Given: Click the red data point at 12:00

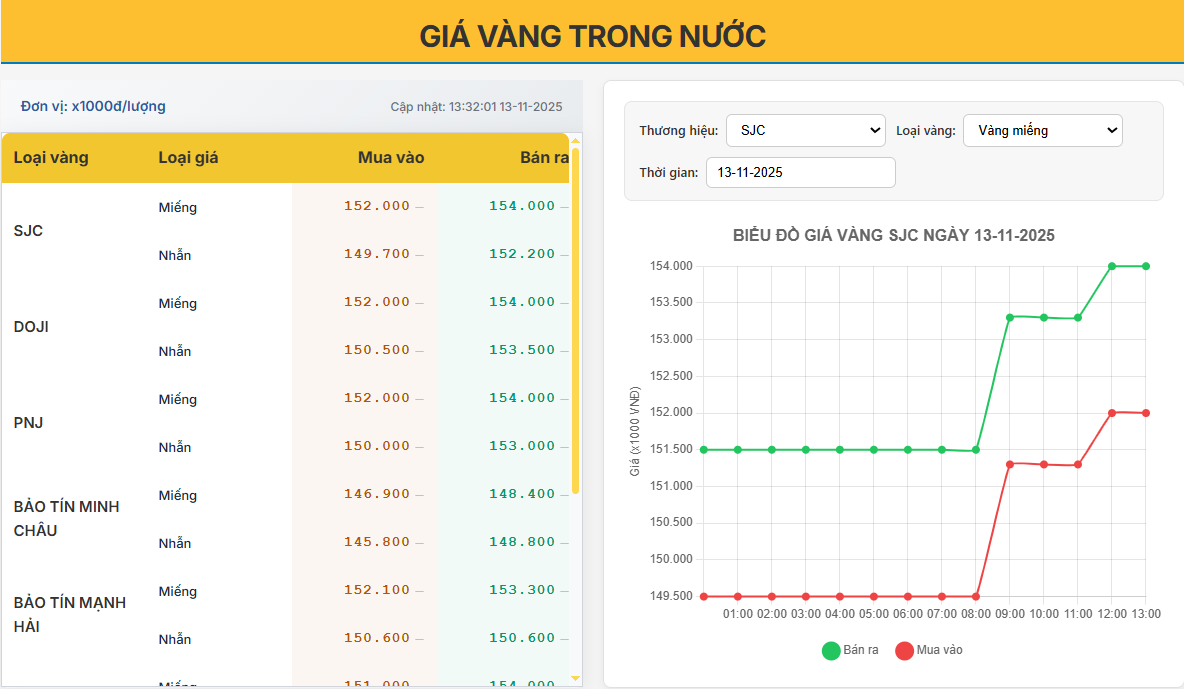Looking at the screenshot, I should (1112, 411).
